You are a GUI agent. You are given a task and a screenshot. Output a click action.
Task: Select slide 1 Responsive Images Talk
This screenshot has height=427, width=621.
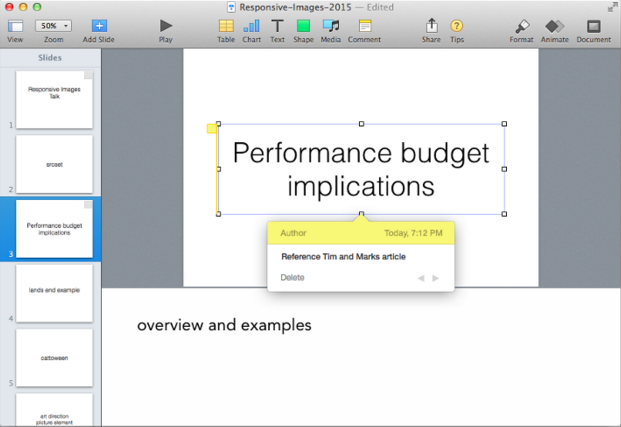pos(54,99)
